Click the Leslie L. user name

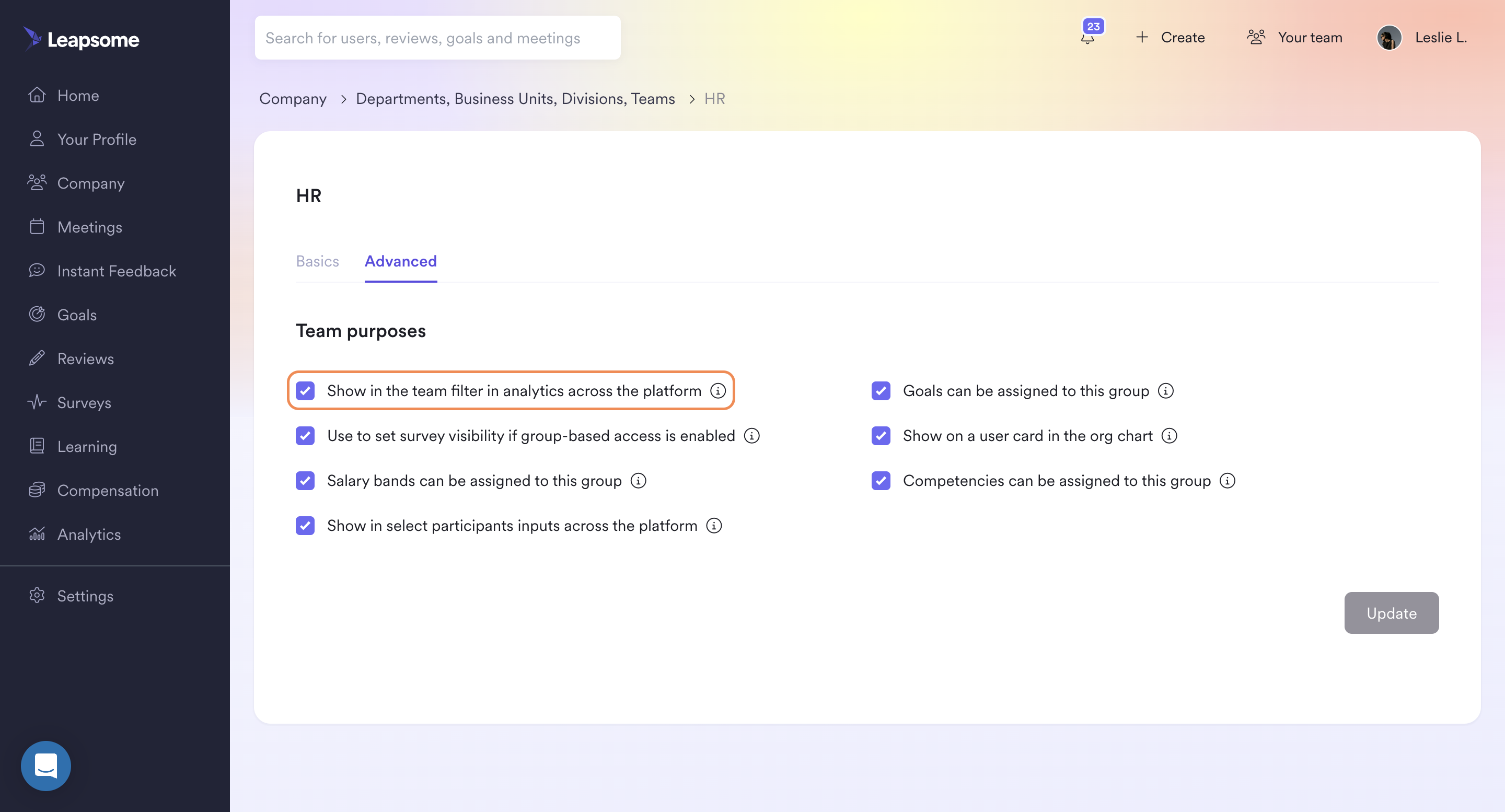[1441, 38]
